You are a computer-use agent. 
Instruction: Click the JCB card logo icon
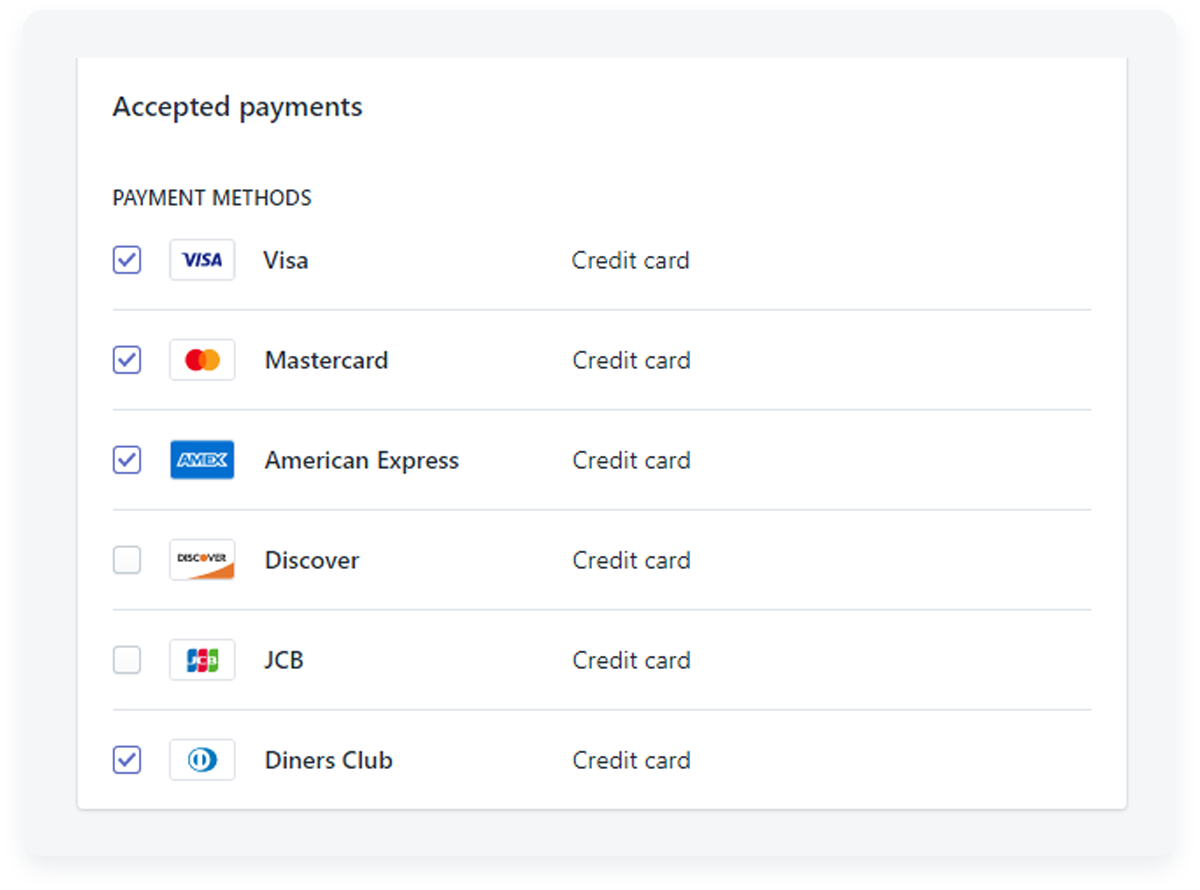coord(202,660)
